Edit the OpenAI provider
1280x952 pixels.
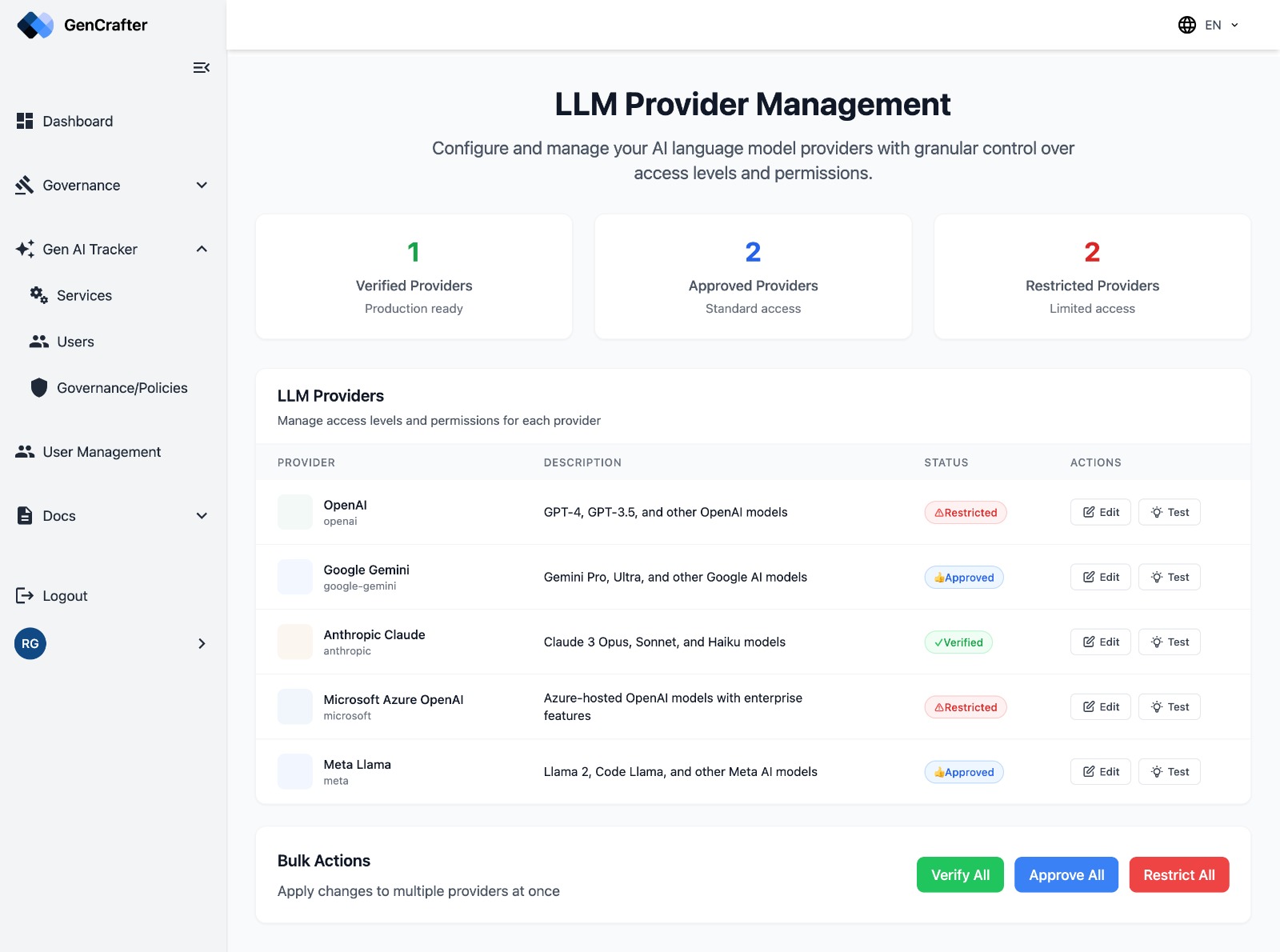(x=1101, y=512)
